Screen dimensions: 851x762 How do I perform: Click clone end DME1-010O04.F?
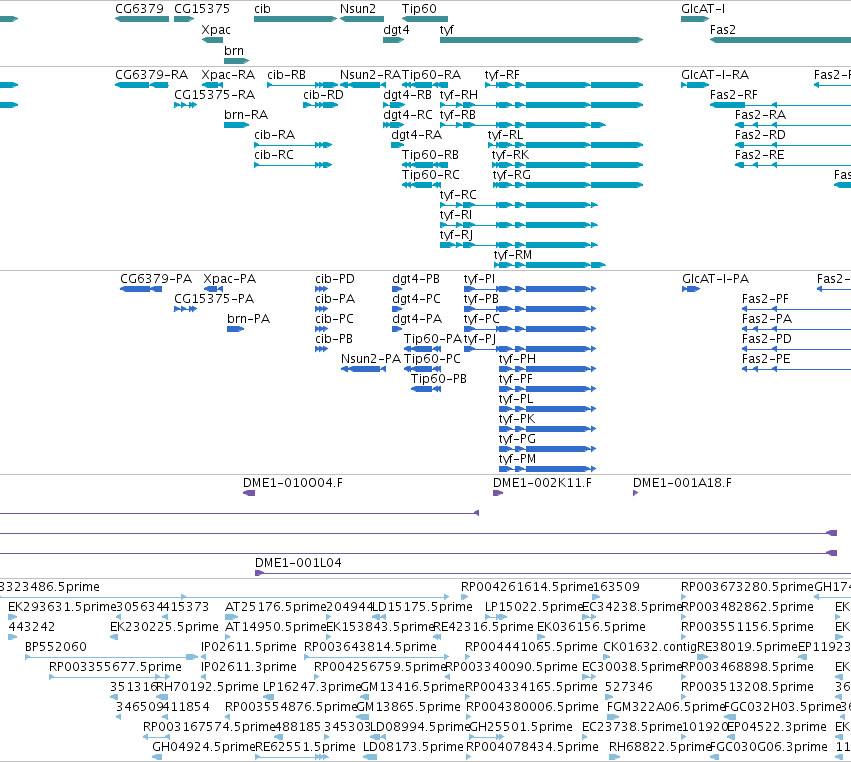pyautogui.click(x=249, y=493)
